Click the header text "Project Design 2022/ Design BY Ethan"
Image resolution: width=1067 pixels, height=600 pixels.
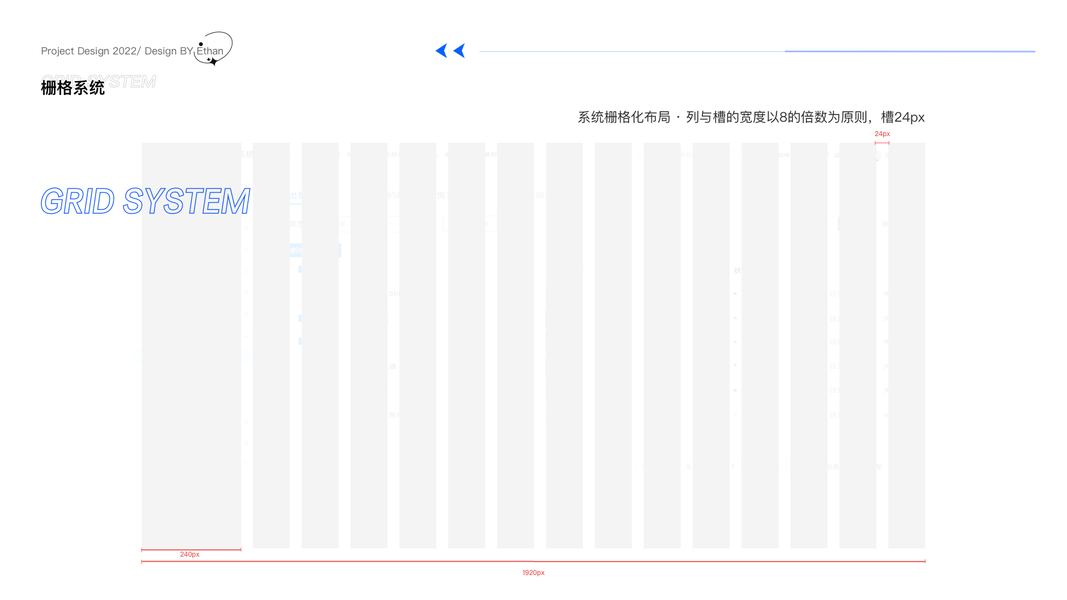point(132,51)
